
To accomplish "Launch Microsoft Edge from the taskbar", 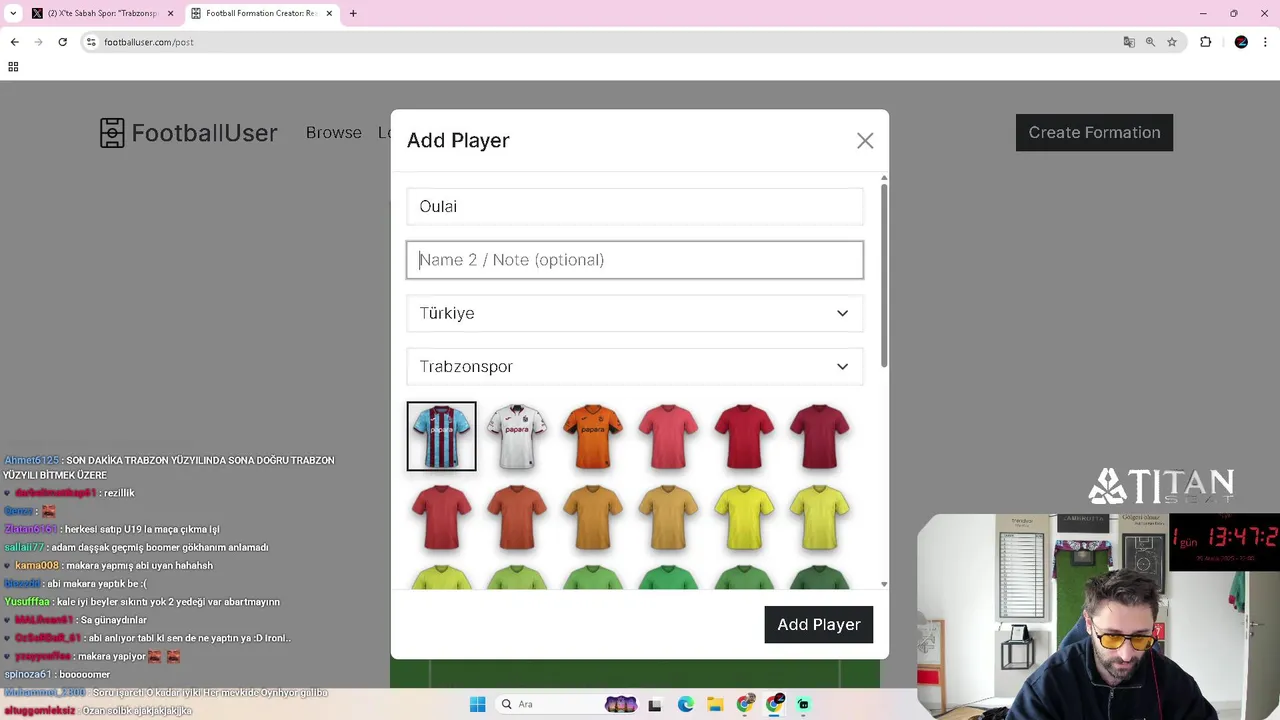I will coord(685,704).
